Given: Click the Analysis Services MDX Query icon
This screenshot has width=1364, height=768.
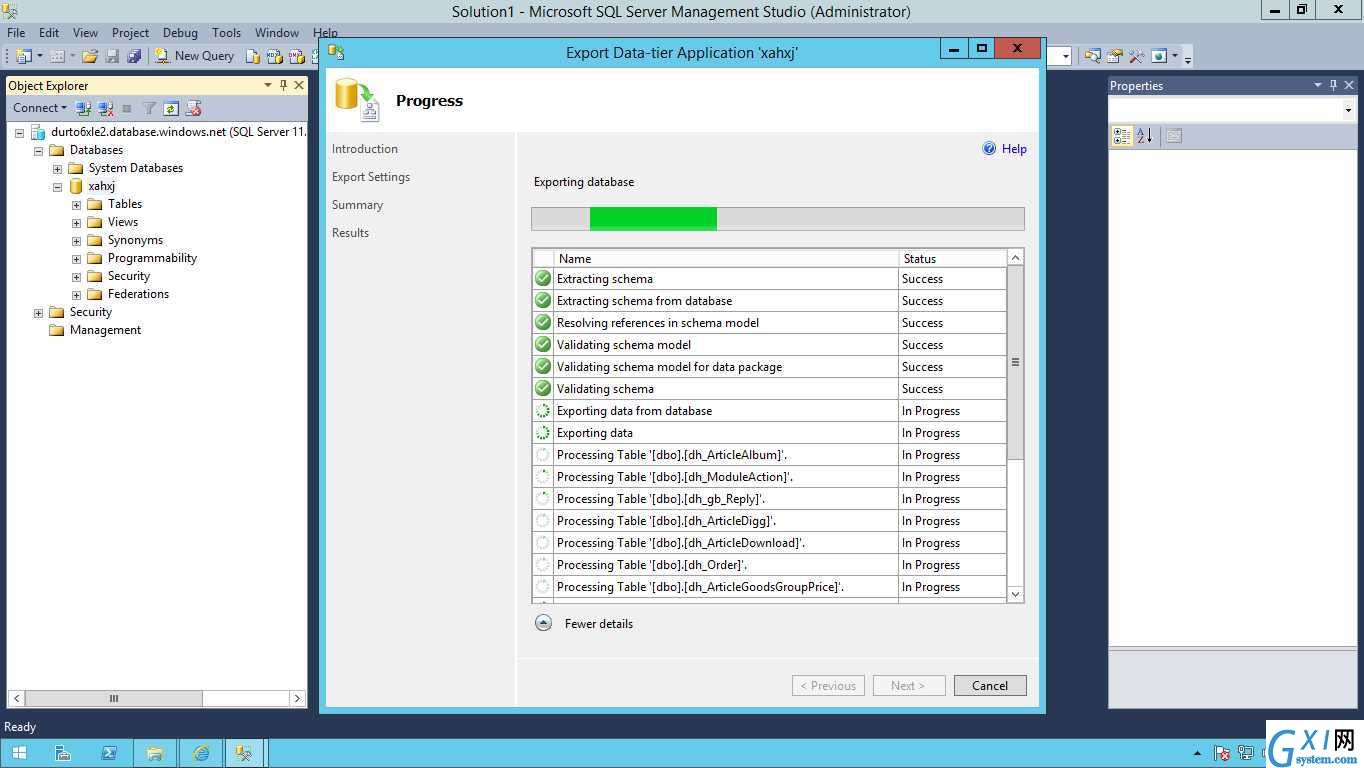Looking at the screenshot, I should coord(275,56).
